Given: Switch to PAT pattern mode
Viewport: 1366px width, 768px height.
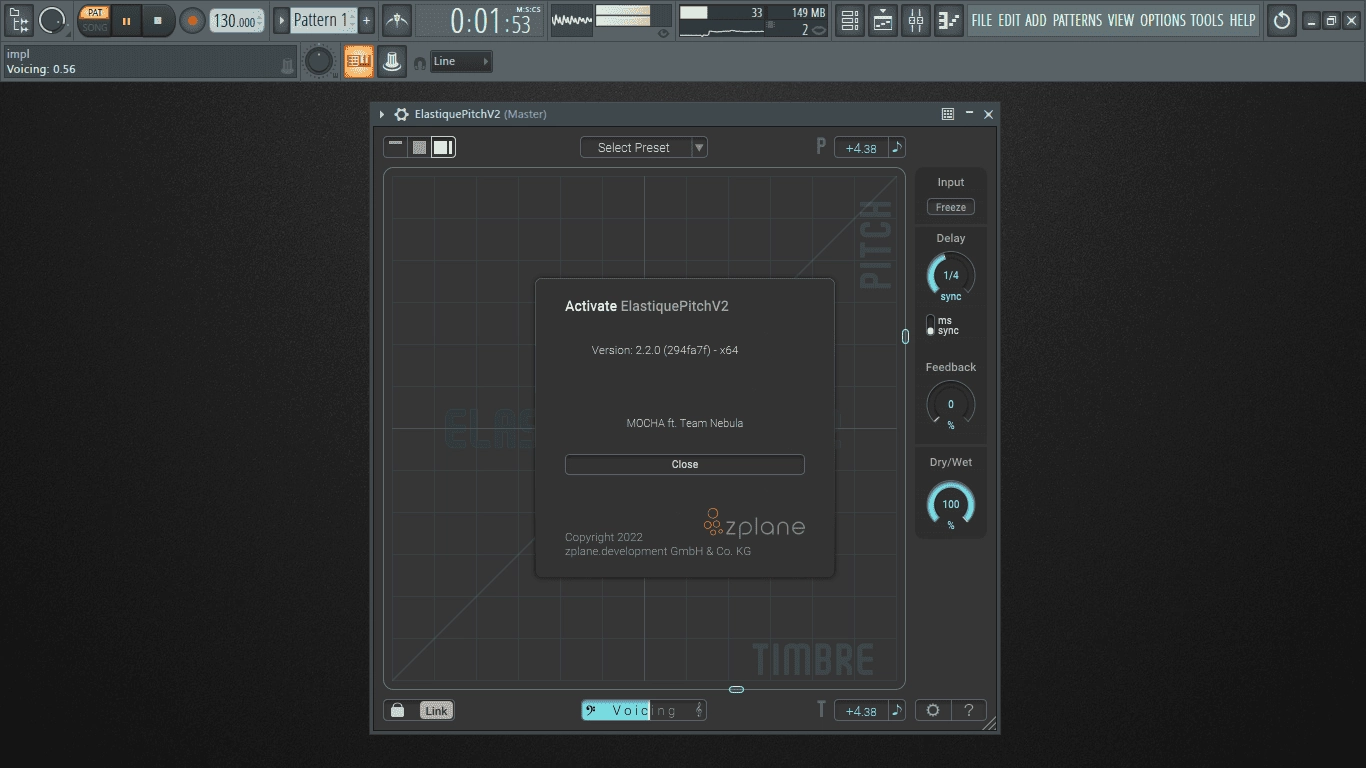Looking at the screenshot, I should coord(94,13).
